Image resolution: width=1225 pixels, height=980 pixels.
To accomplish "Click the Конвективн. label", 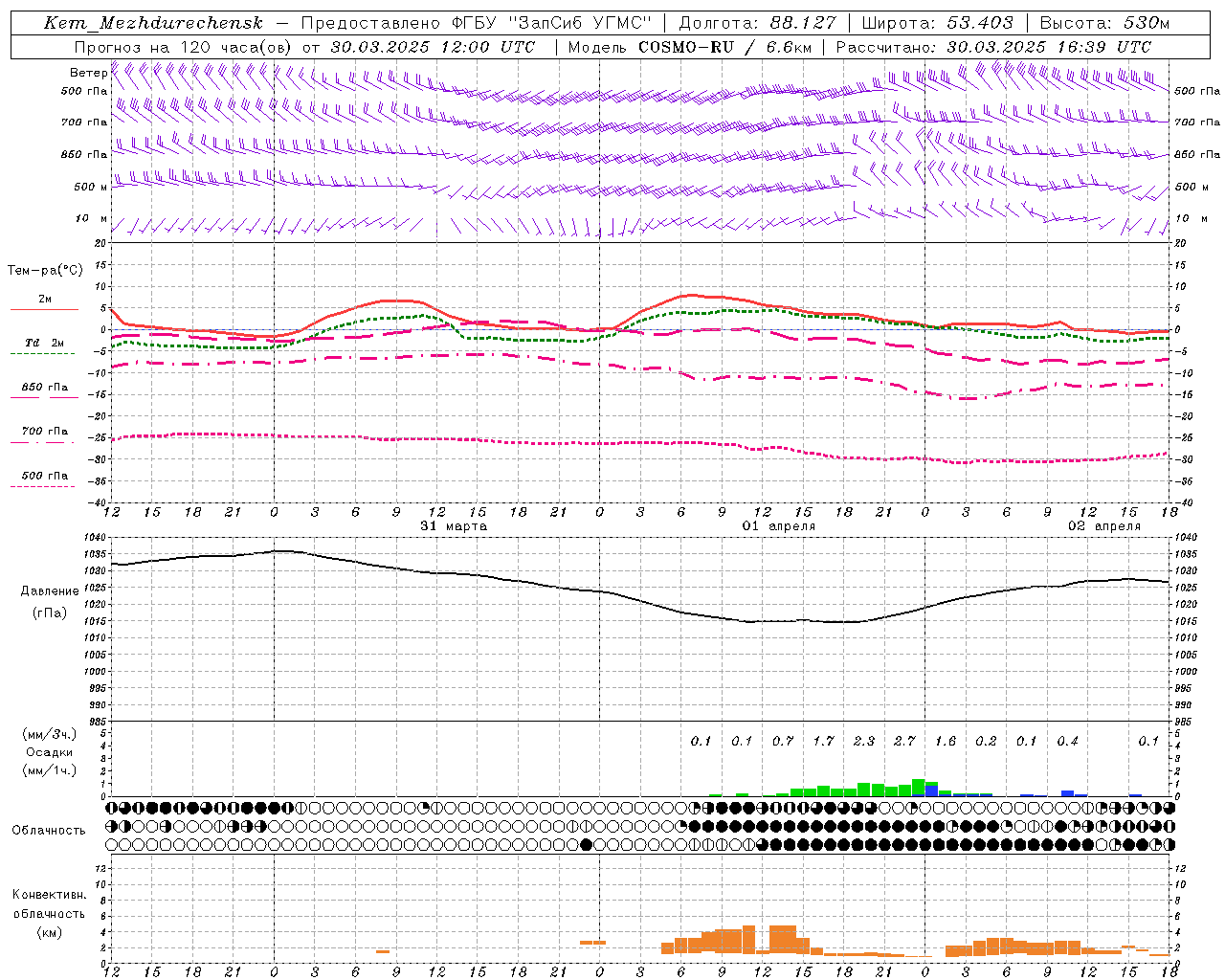I will click(x=49, y=895).
